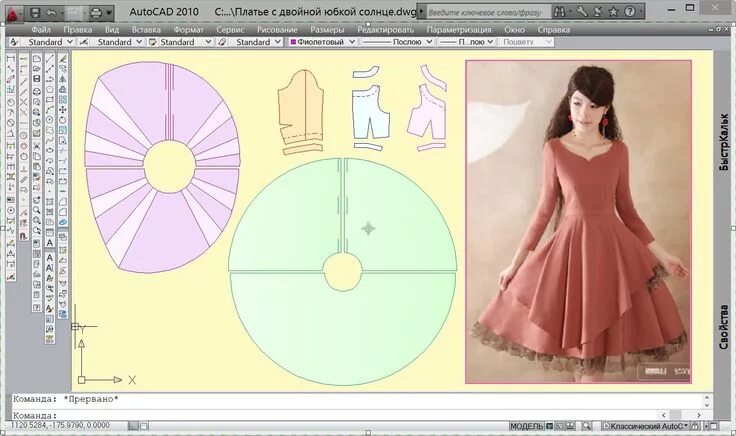Click the Undo arrow icon
This screenshot has width=736, height=436.
pos(50,13)
